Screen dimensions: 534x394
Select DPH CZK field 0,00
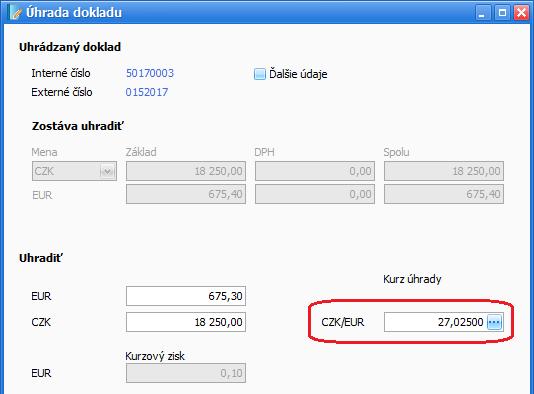315,171
